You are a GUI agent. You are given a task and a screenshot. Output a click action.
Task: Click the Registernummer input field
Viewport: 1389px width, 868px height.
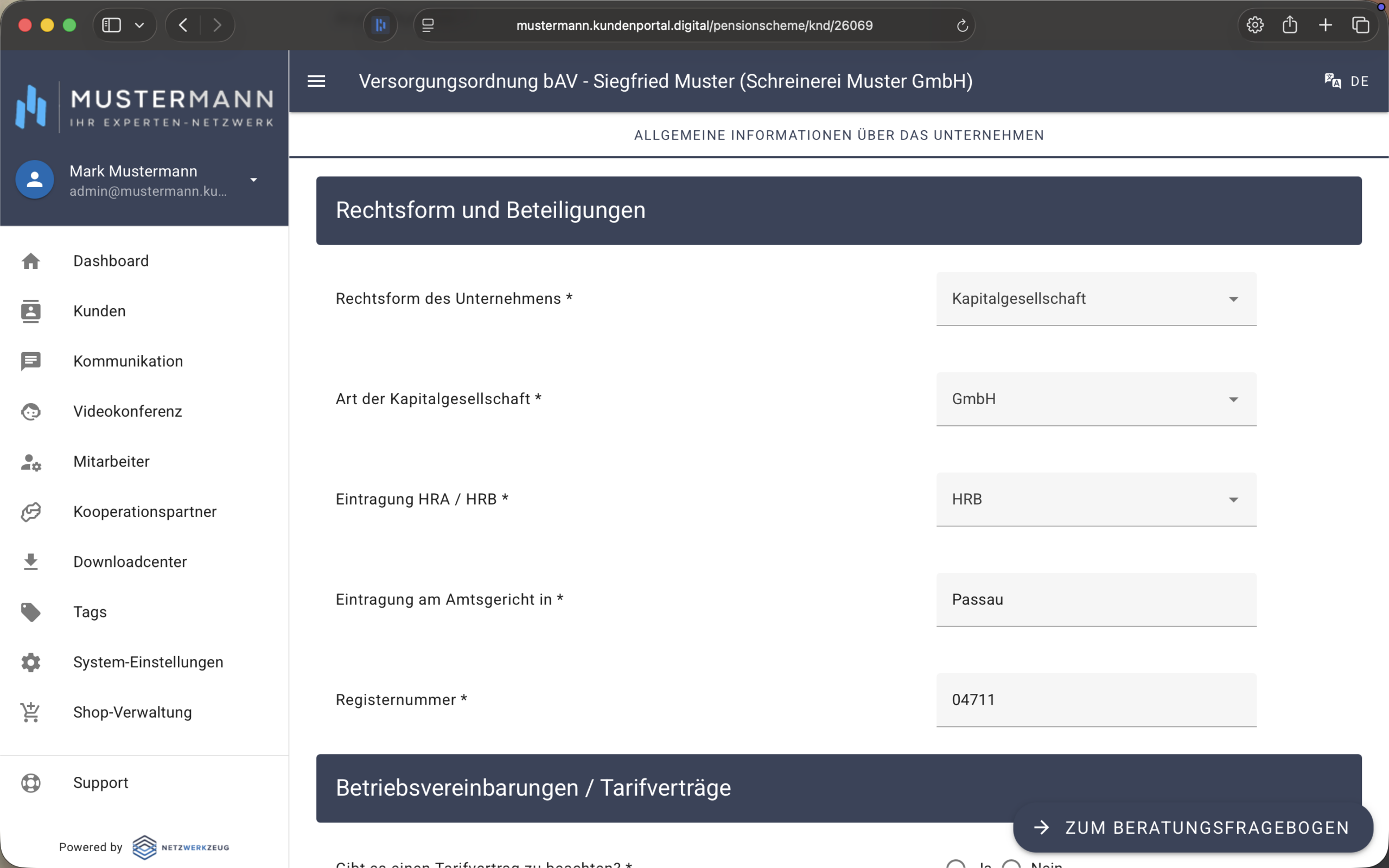(x=1095, y=700)
